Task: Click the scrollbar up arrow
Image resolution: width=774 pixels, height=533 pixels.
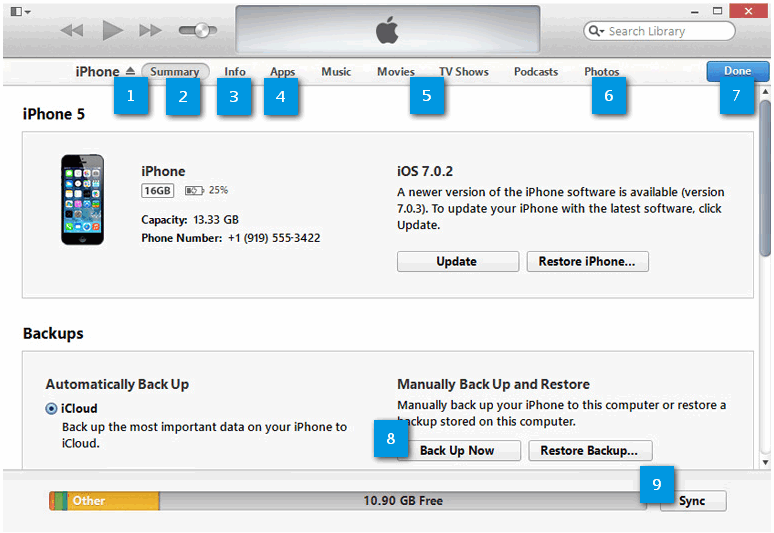Action: 766,91
